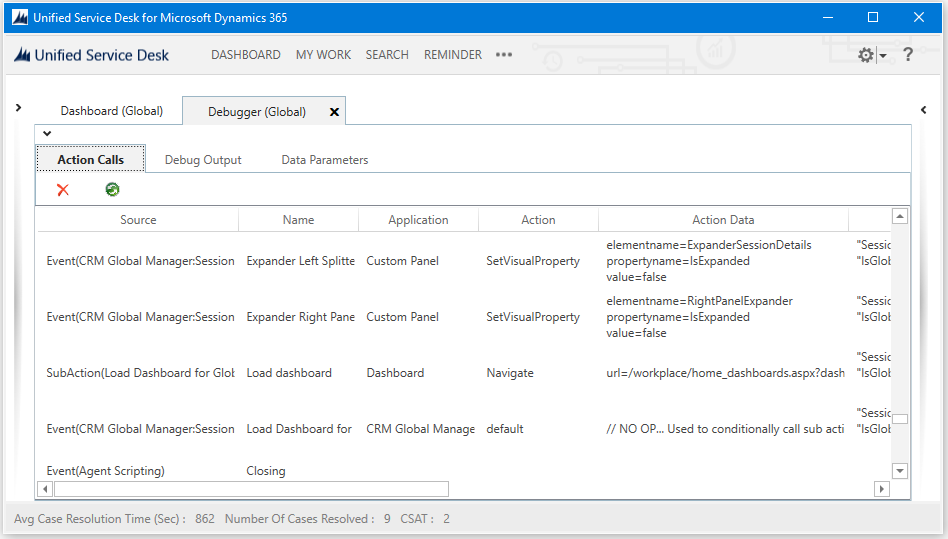This screenshot has width=948, height=539.
Task: Open the more options ellipsis menu
Action: click(504, 54)
